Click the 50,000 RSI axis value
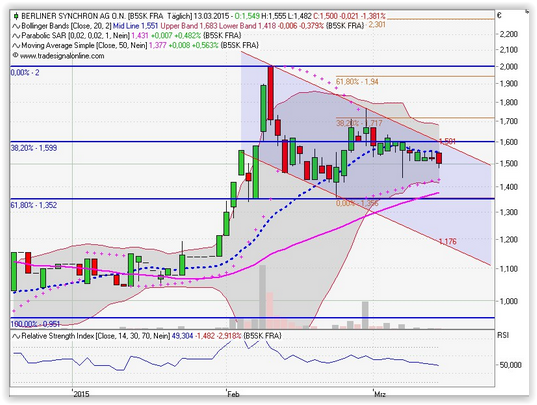The height and width of the screenshot is (405, 537). 510,365
